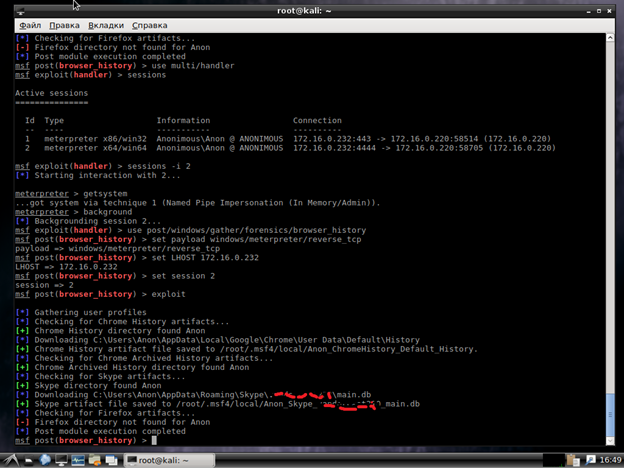Click 'meterpreter x64/win64' session row text

(x=95, y=148)
